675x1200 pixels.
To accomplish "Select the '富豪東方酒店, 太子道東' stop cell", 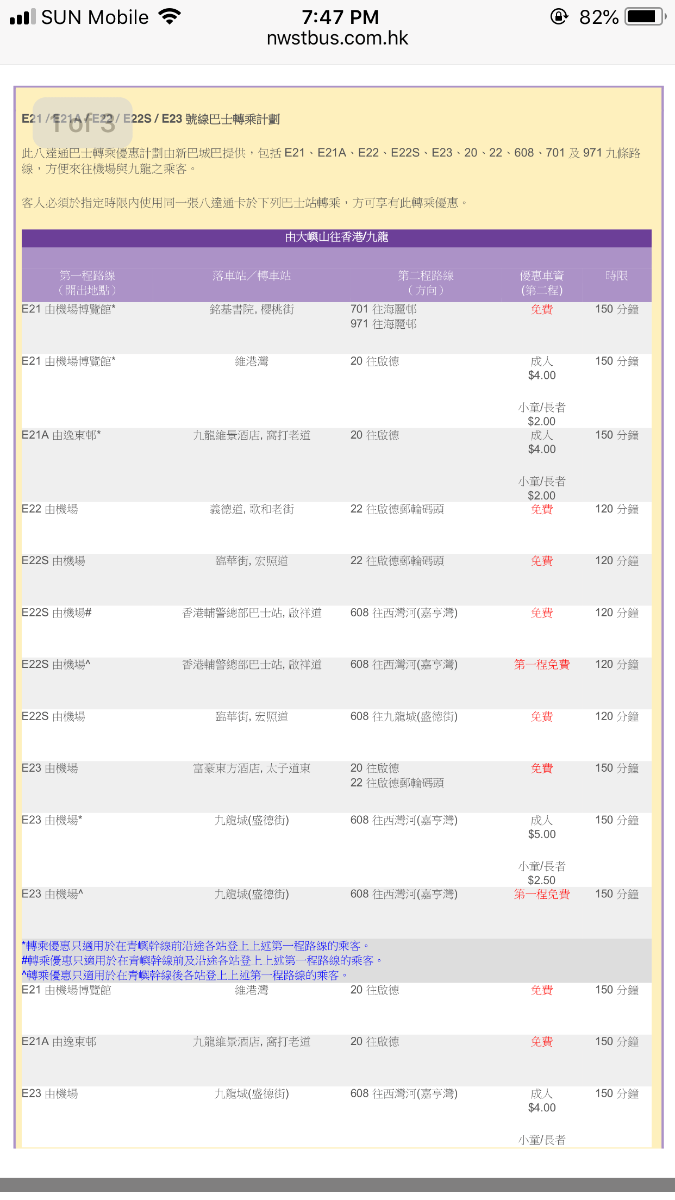I will click(251, 769).
